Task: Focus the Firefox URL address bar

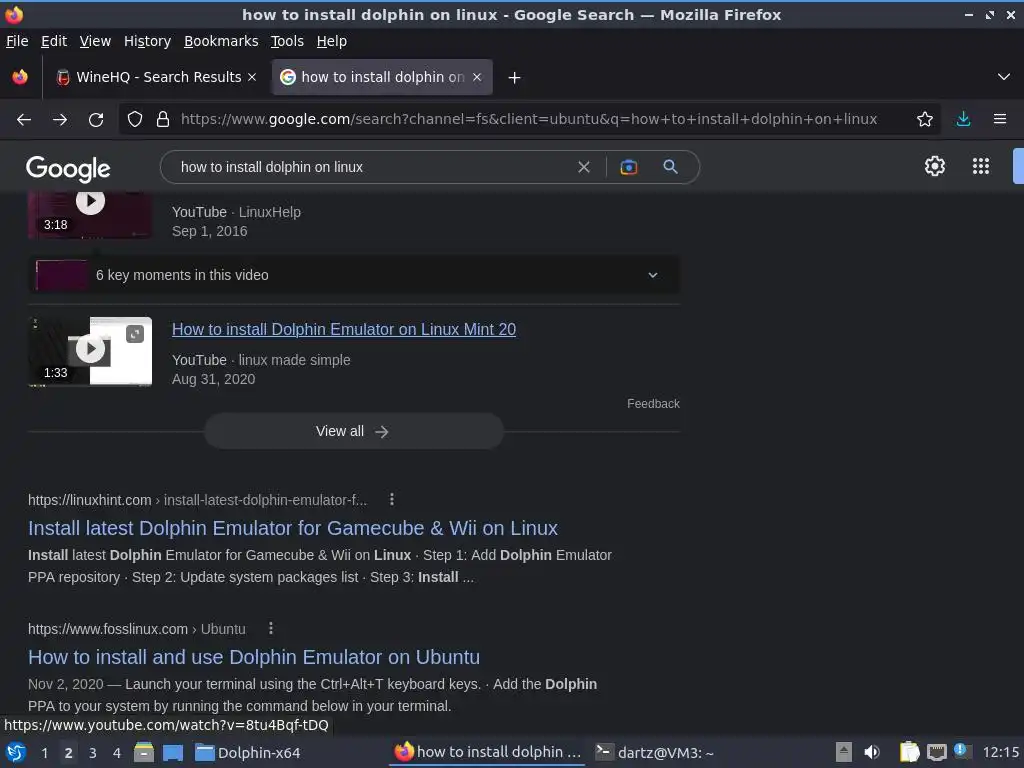Action: [x=529, y=120]
